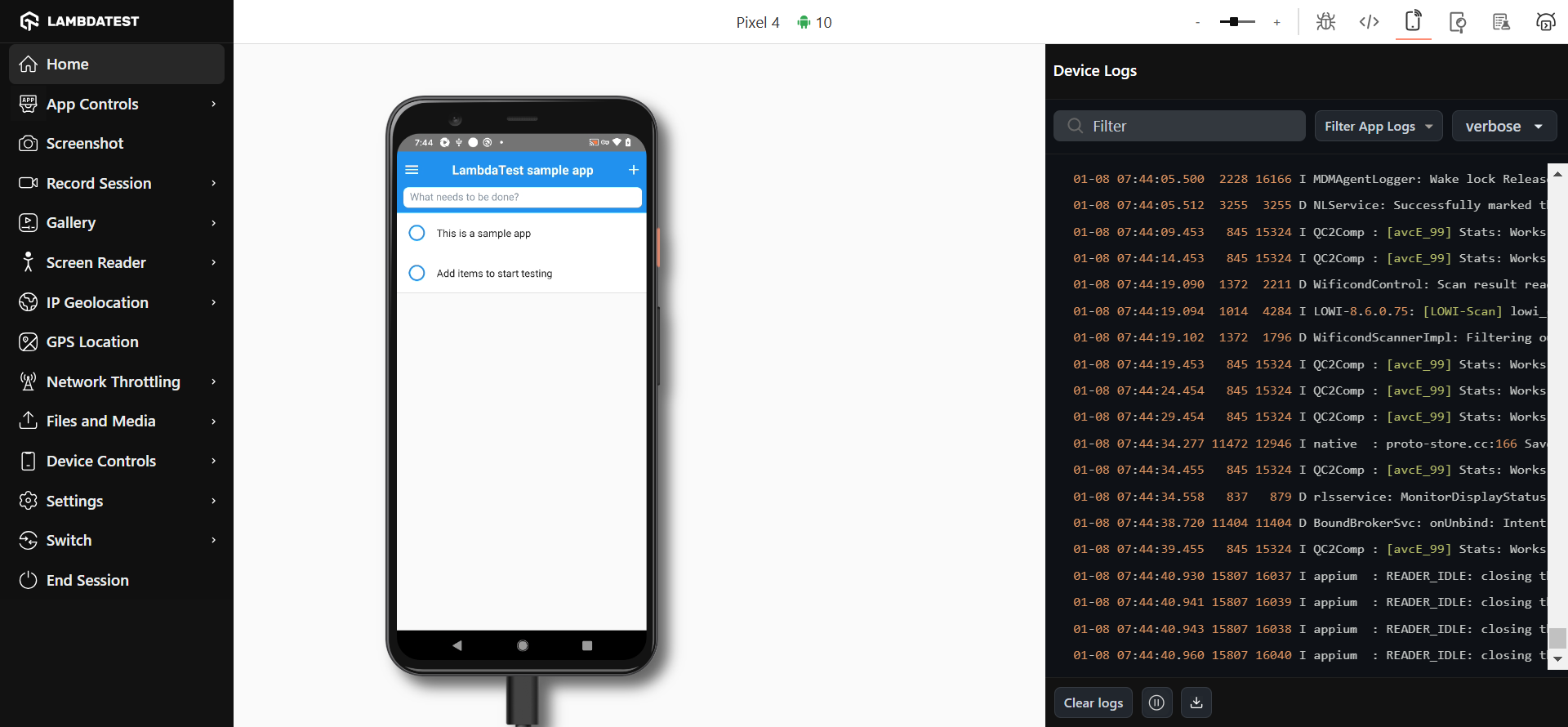This screenshot has width=1568, height=727.
Task: Click the logs scrollbar down arrow
Action: point(1558,659)
